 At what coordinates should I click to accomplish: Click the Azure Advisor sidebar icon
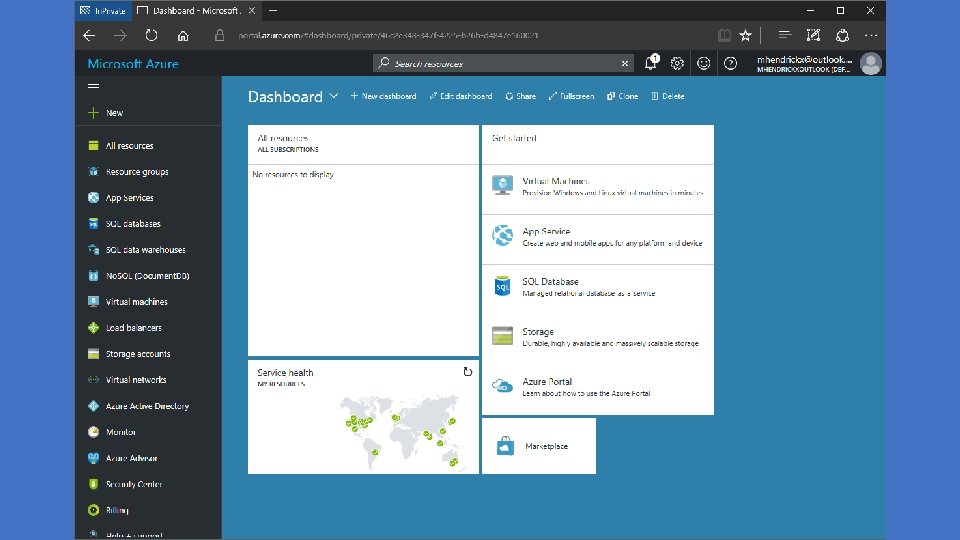coord(93,458)
